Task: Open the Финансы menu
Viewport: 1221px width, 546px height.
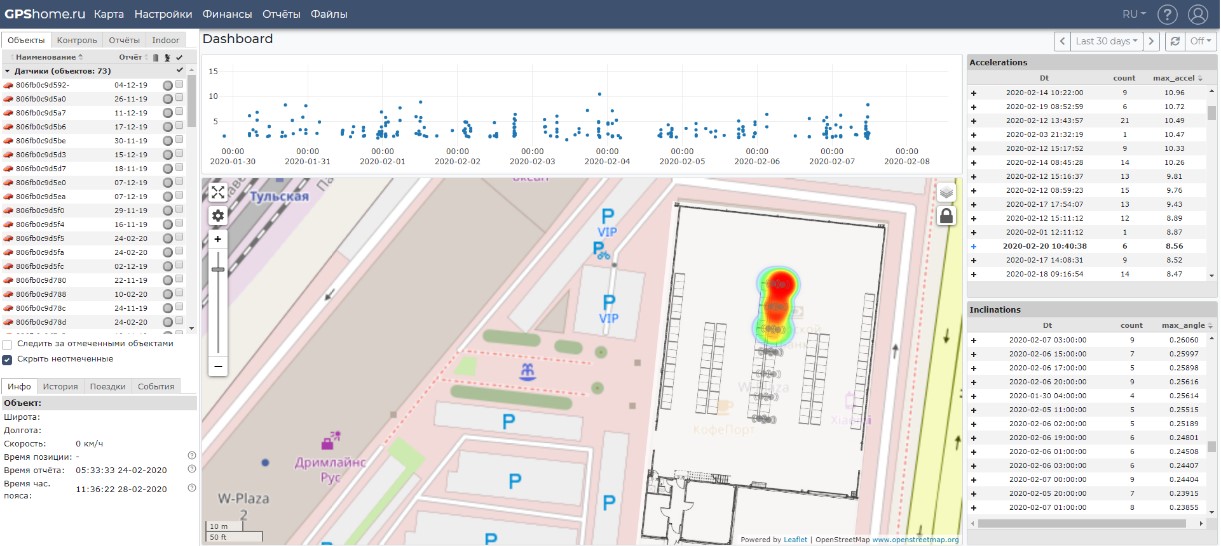Action: pyautogui.click(x=227, y=15)
